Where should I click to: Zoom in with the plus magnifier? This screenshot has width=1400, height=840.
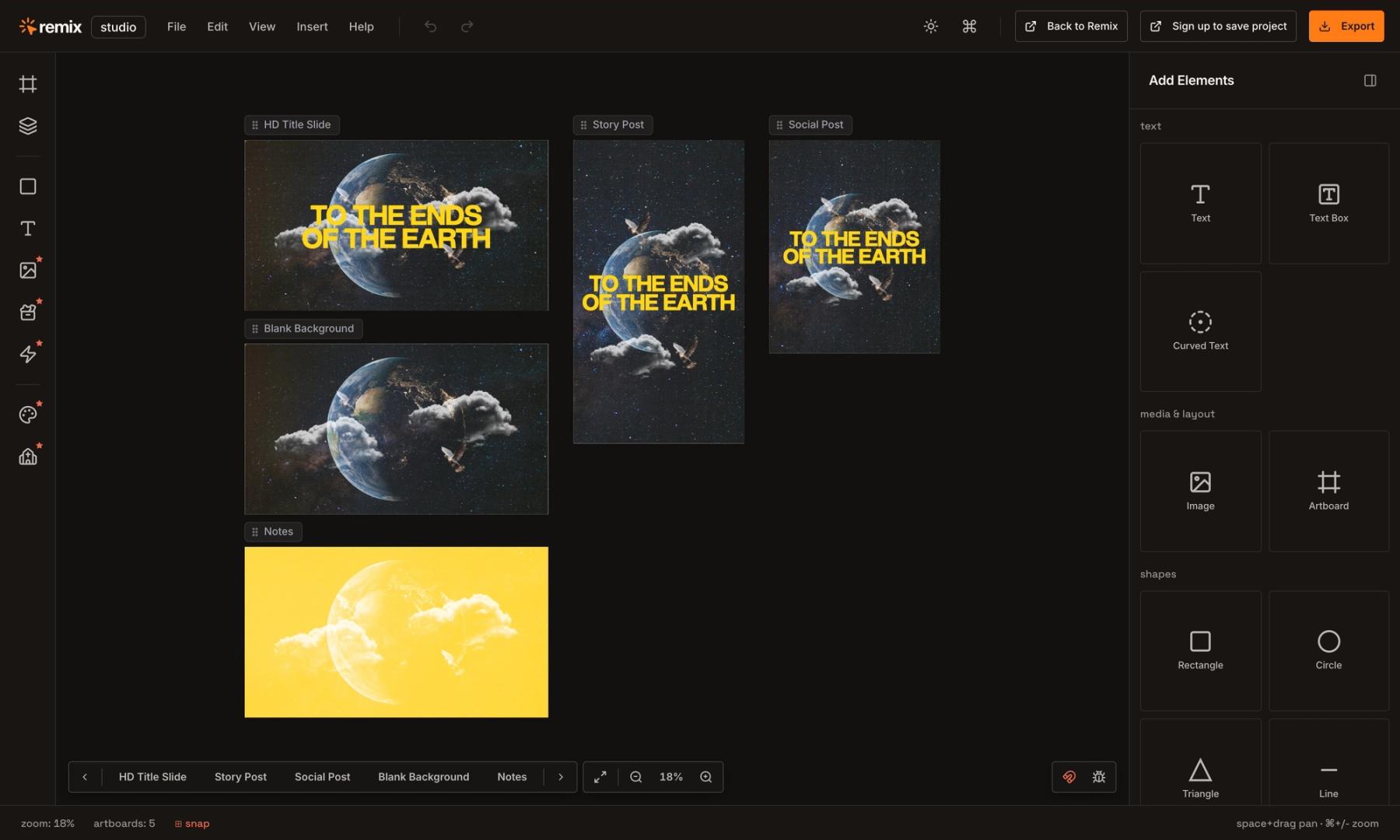[706, 777]
